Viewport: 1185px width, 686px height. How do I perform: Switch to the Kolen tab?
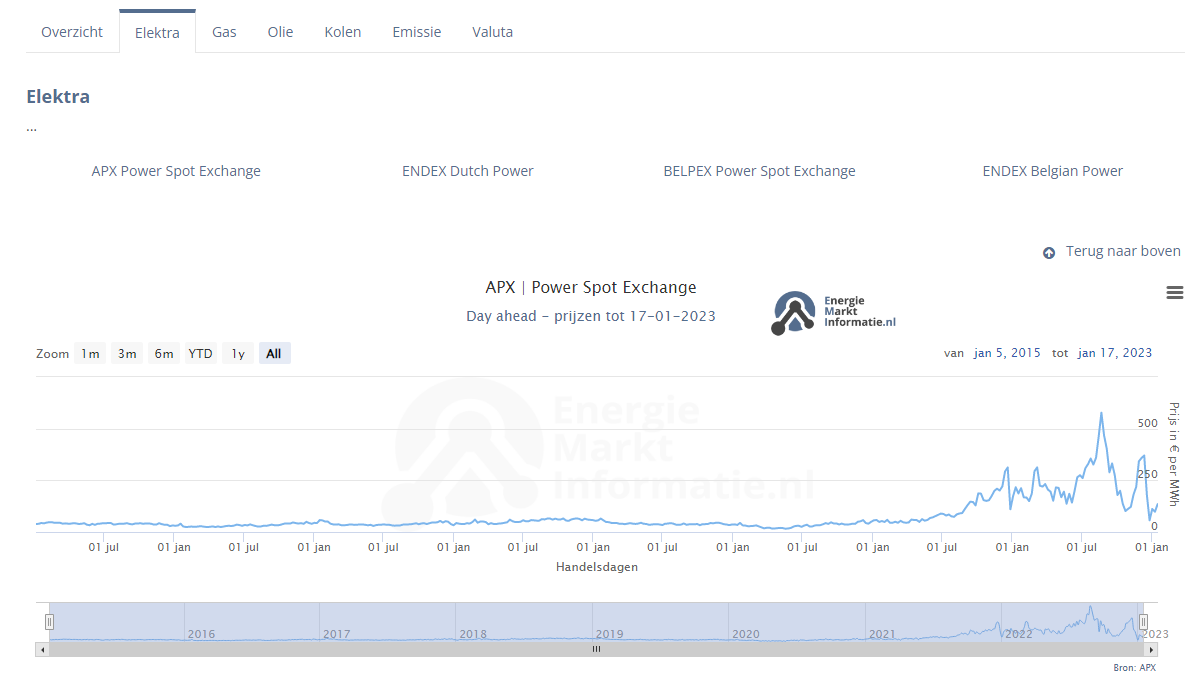coord(342,32)
